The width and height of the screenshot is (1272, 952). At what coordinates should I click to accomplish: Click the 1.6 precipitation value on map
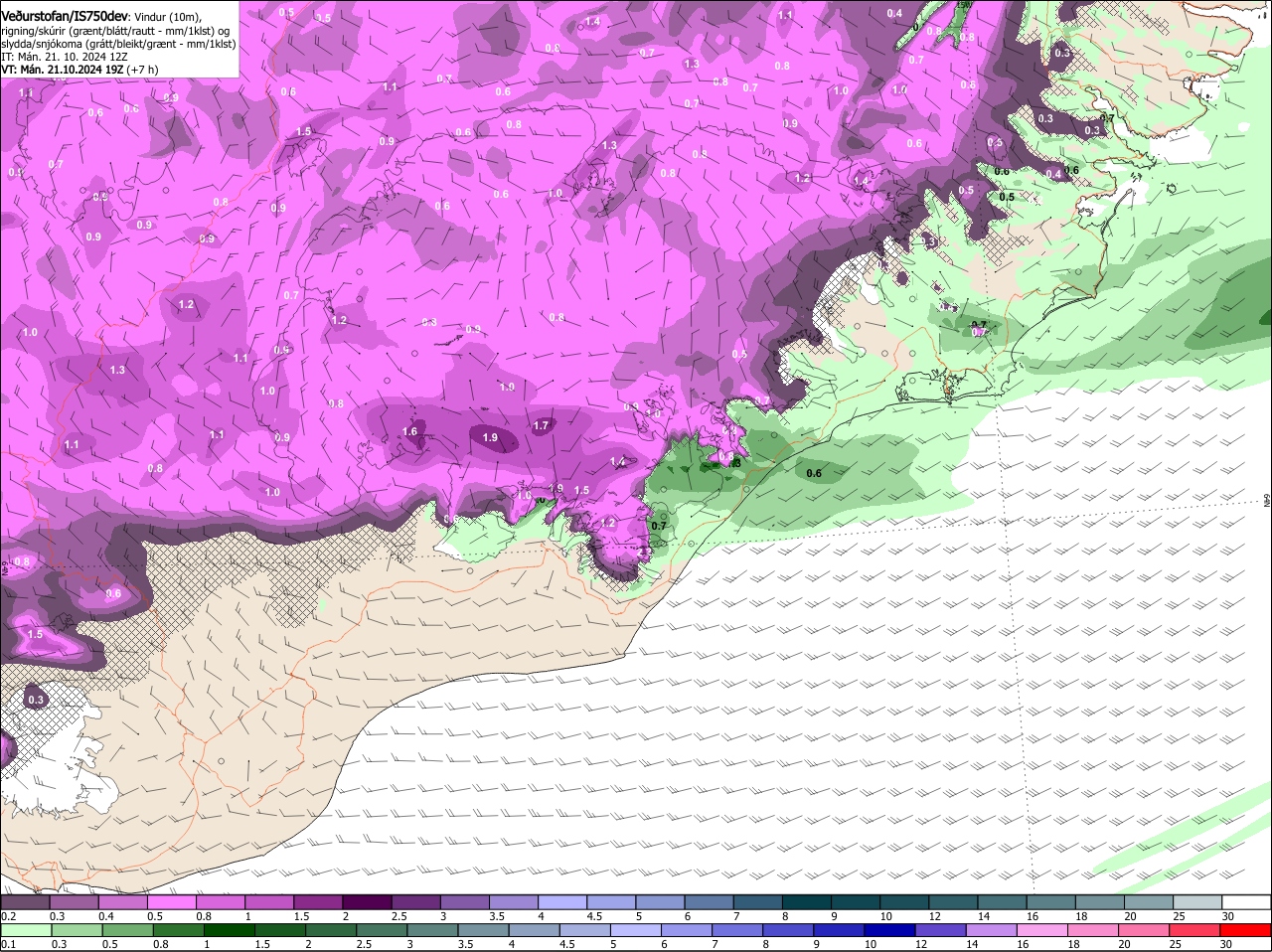(x=410, y=431)
